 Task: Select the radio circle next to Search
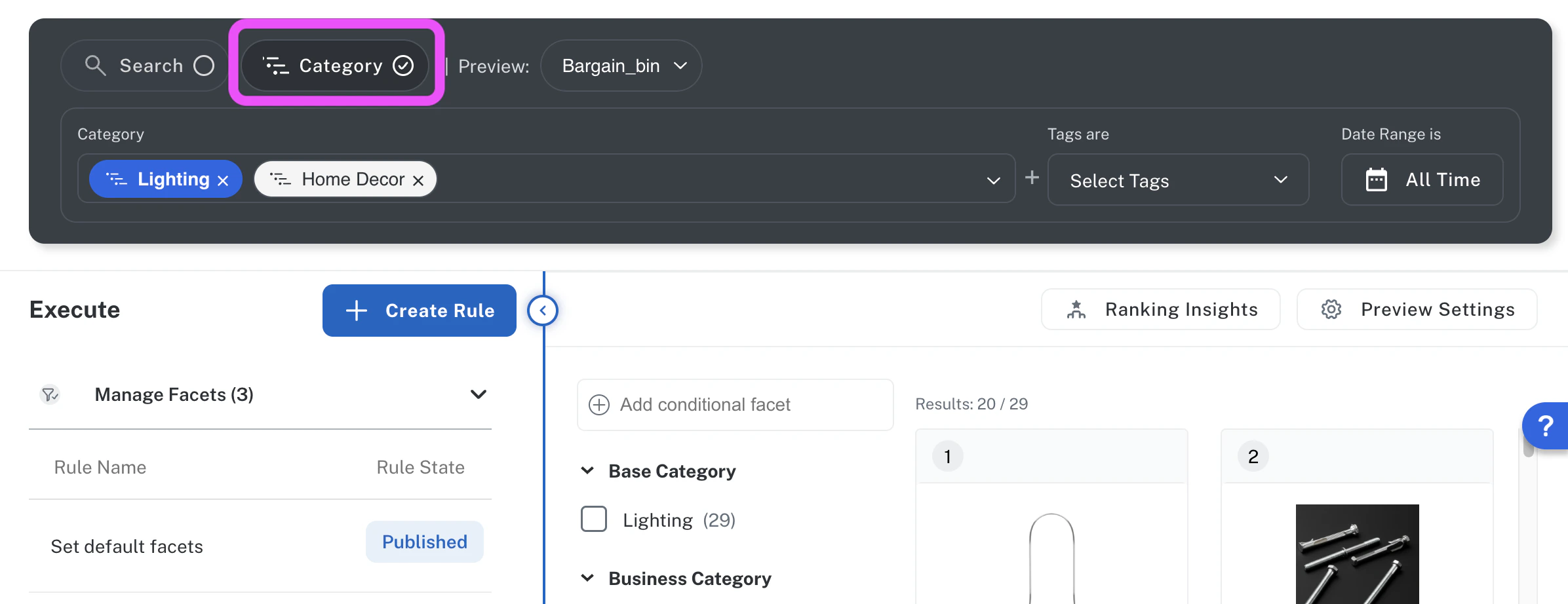coord(204,66)
